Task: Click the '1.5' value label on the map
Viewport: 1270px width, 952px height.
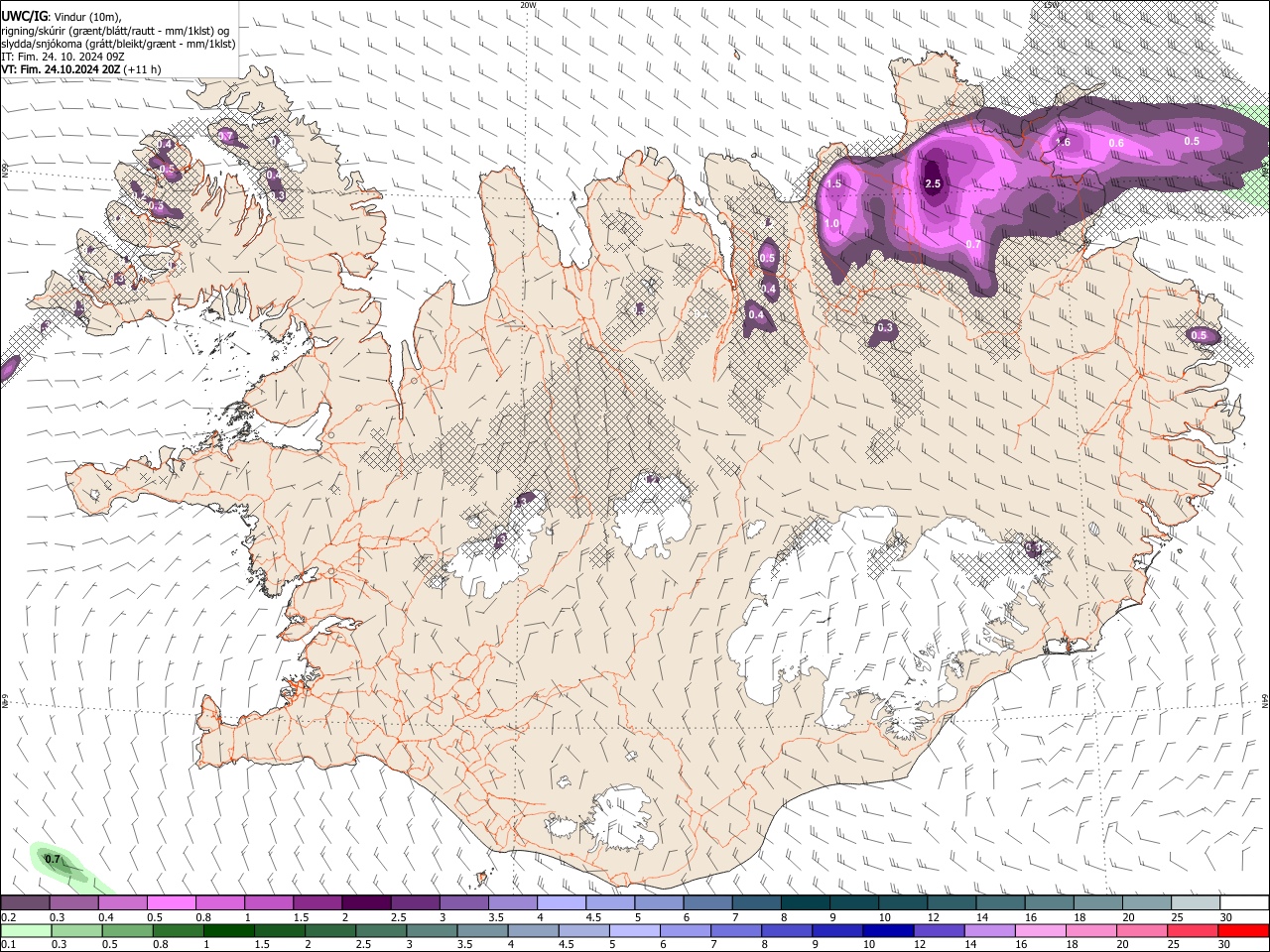Action: coord(833,183)
